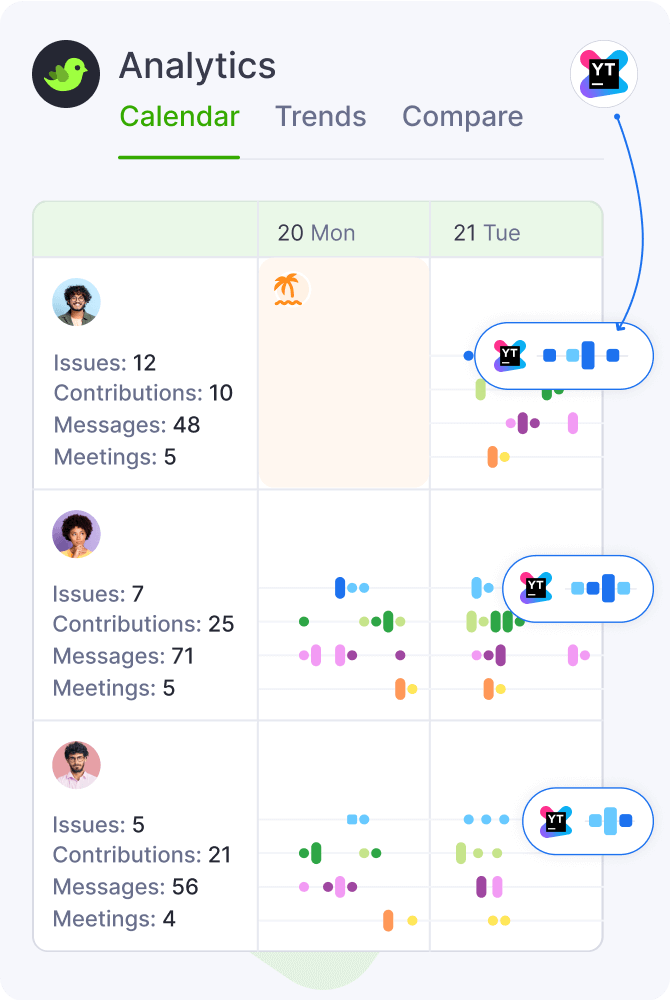
Task: Click YouTrack icon in first user's popup
Action: (509, 355)
